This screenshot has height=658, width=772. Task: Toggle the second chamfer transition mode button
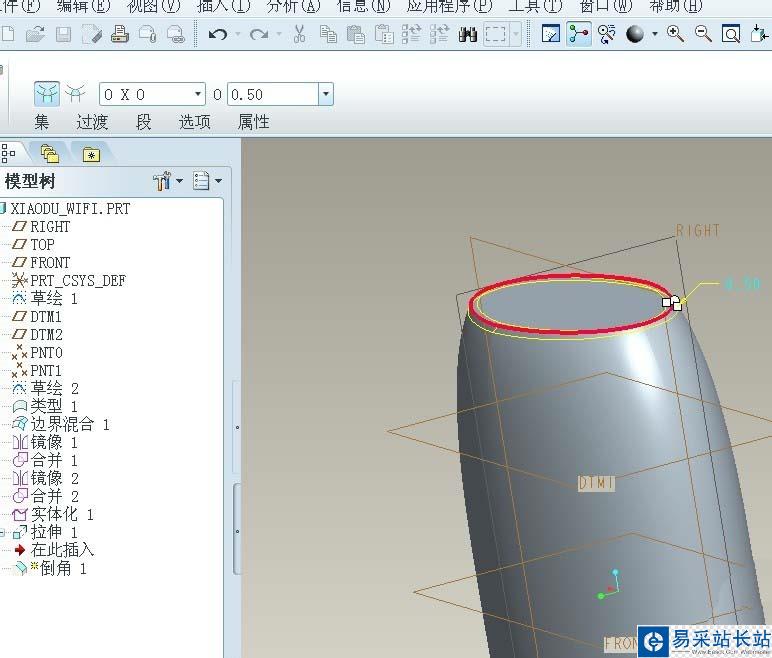pos(75,94)
